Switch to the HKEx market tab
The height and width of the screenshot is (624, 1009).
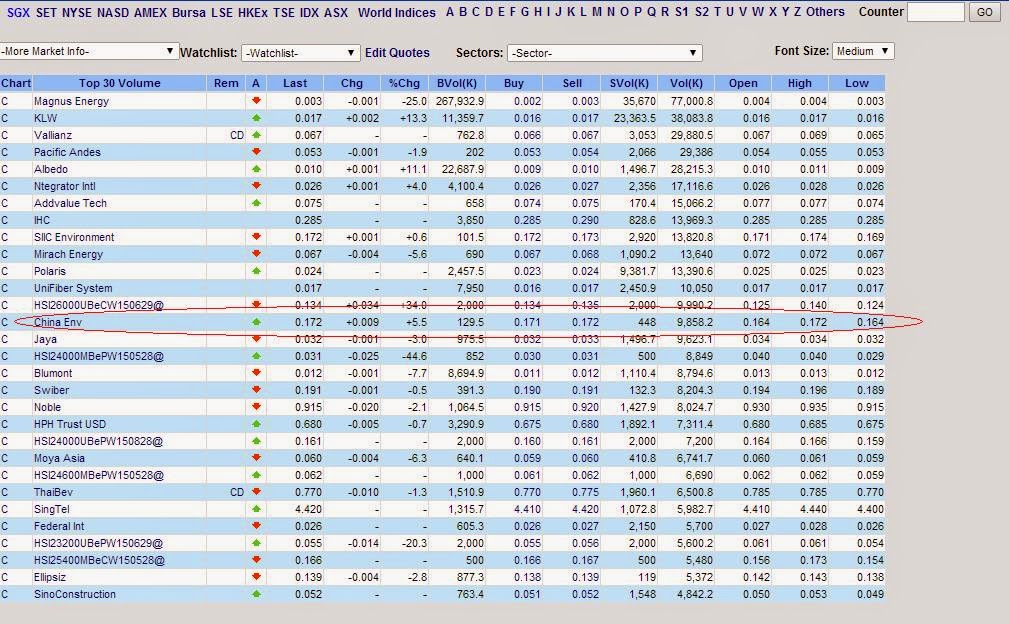pos(252,12)
